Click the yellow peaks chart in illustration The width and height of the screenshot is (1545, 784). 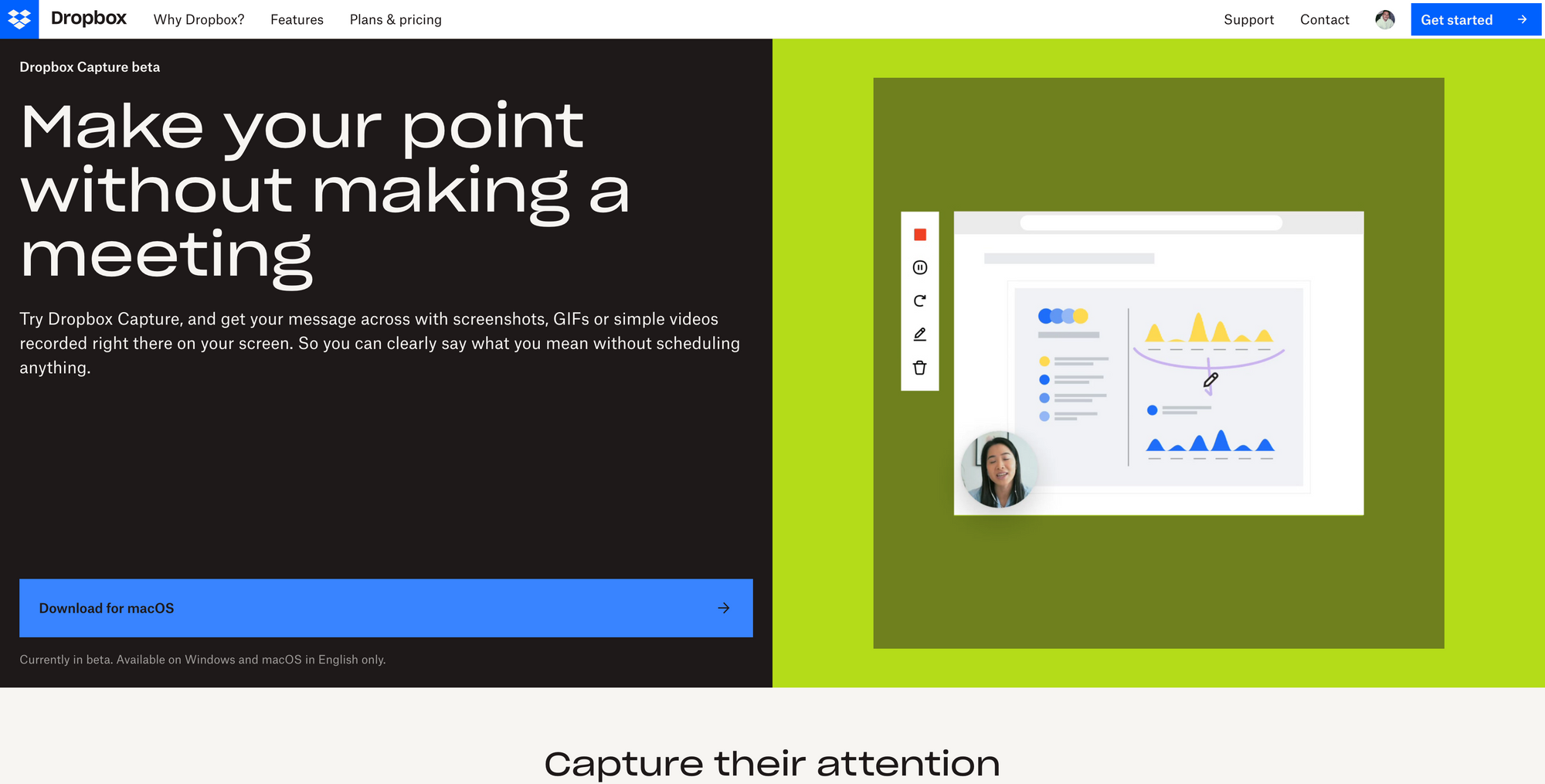(1208, 329)
